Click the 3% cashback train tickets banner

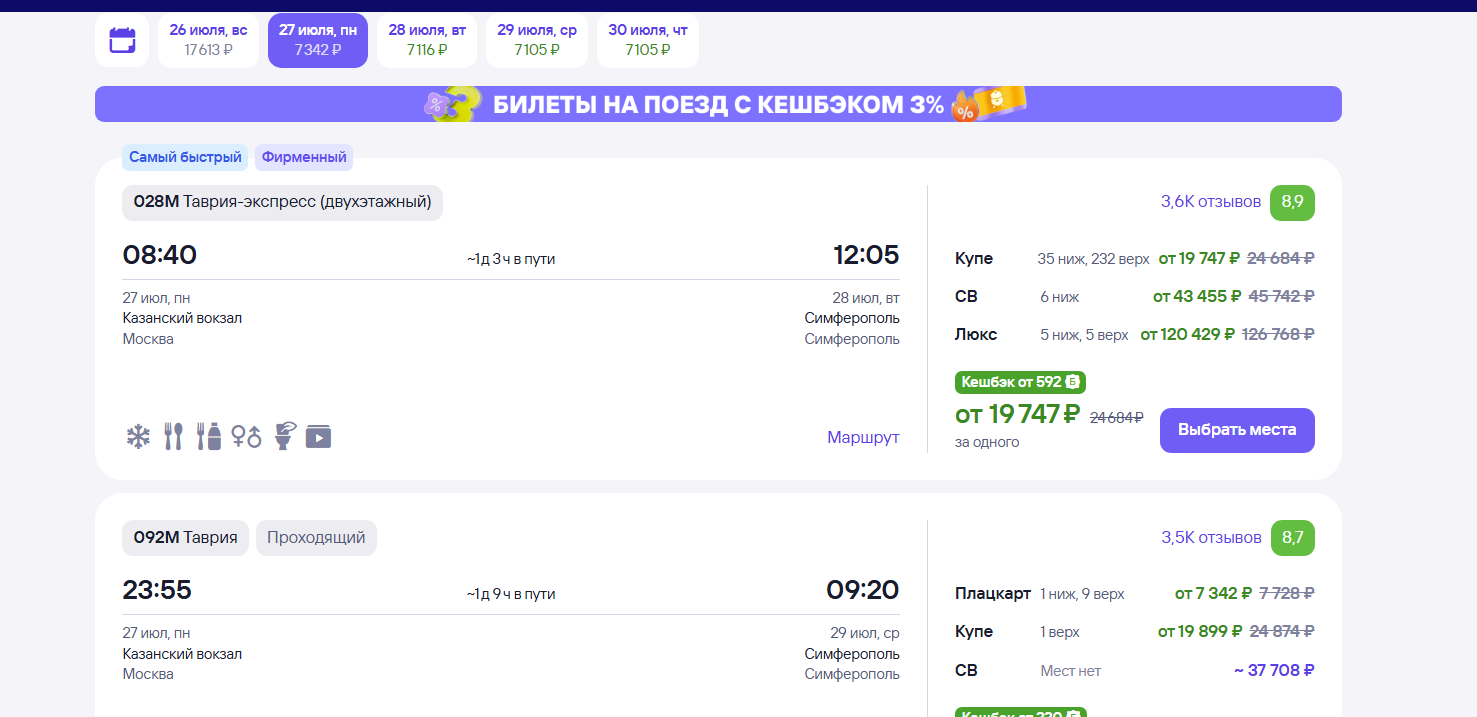(718, 104)
